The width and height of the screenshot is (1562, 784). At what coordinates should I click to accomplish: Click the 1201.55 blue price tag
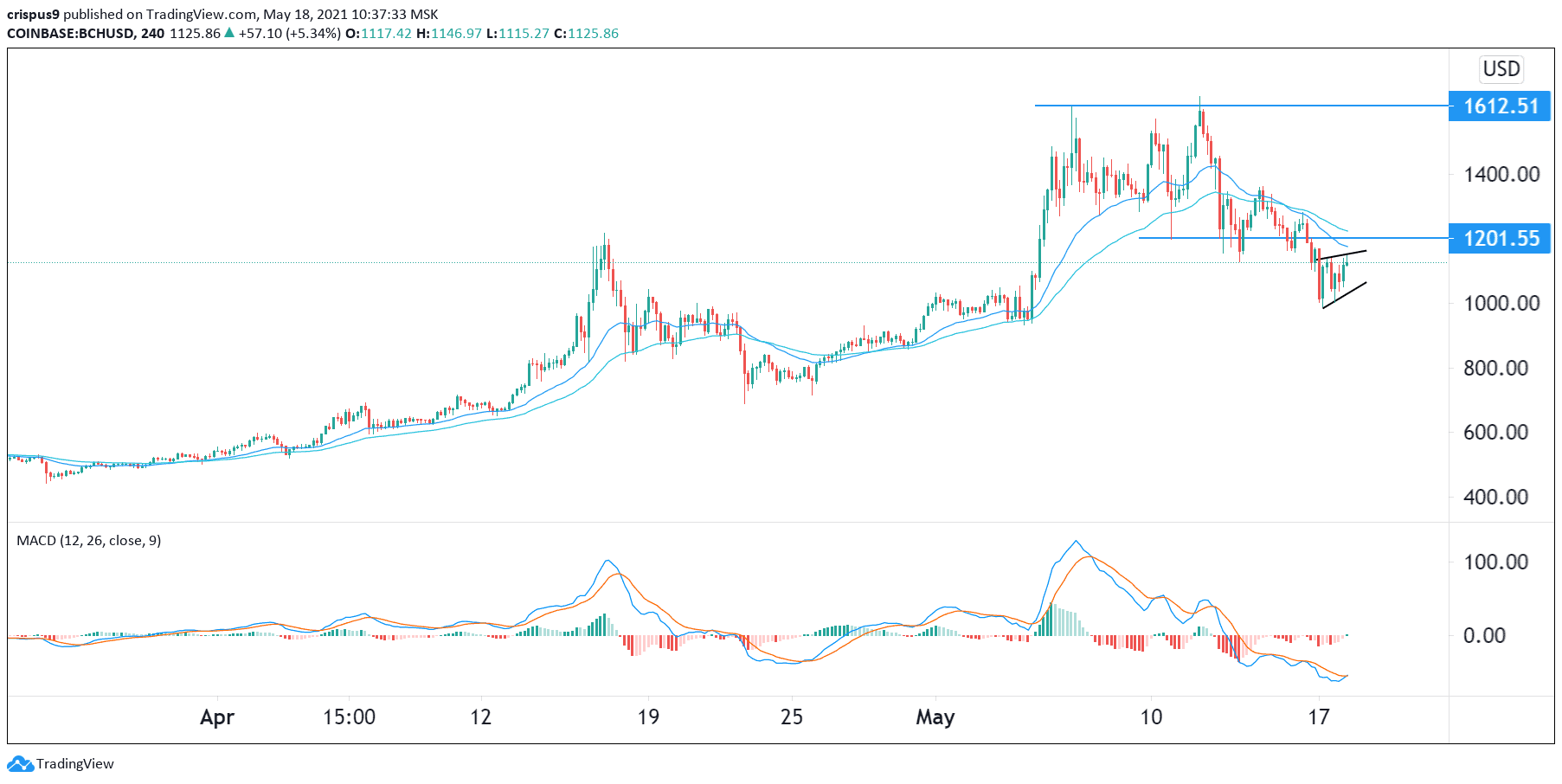[1501, 238]
